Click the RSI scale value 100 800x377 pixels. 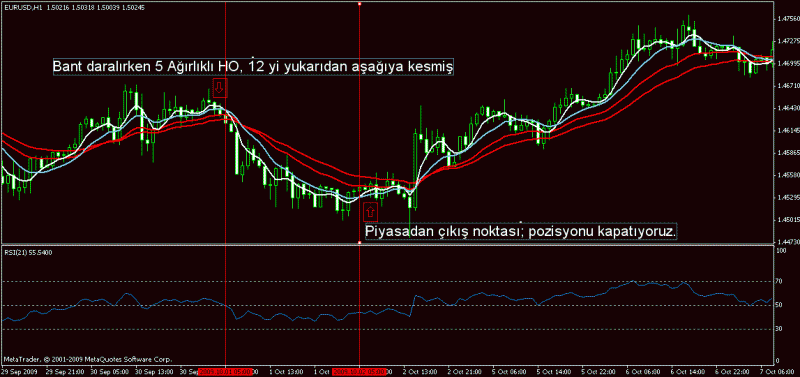tap(781, 252)
